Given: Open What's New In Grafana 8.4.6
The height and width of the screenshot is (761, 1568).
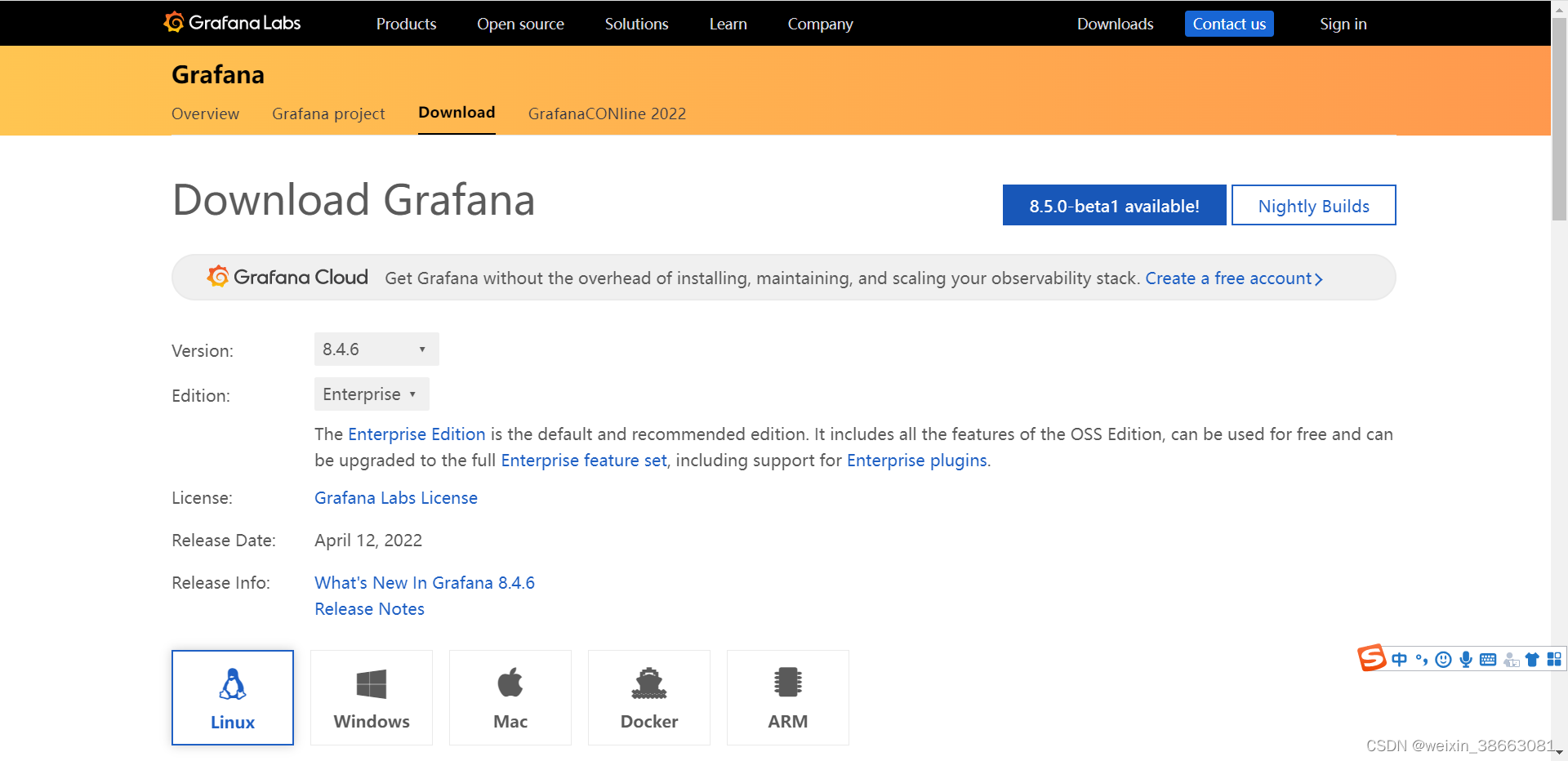Looking at the screenshot, I should [x=425, y=583].
